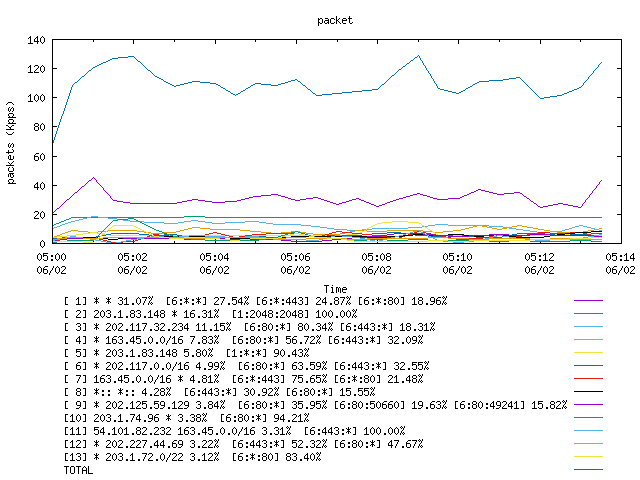This screenshot has height=480, width=640.
Task: Click '[1:2048:2048] 100.00%' in legend entry 2
Action: [x=294, y=314]
